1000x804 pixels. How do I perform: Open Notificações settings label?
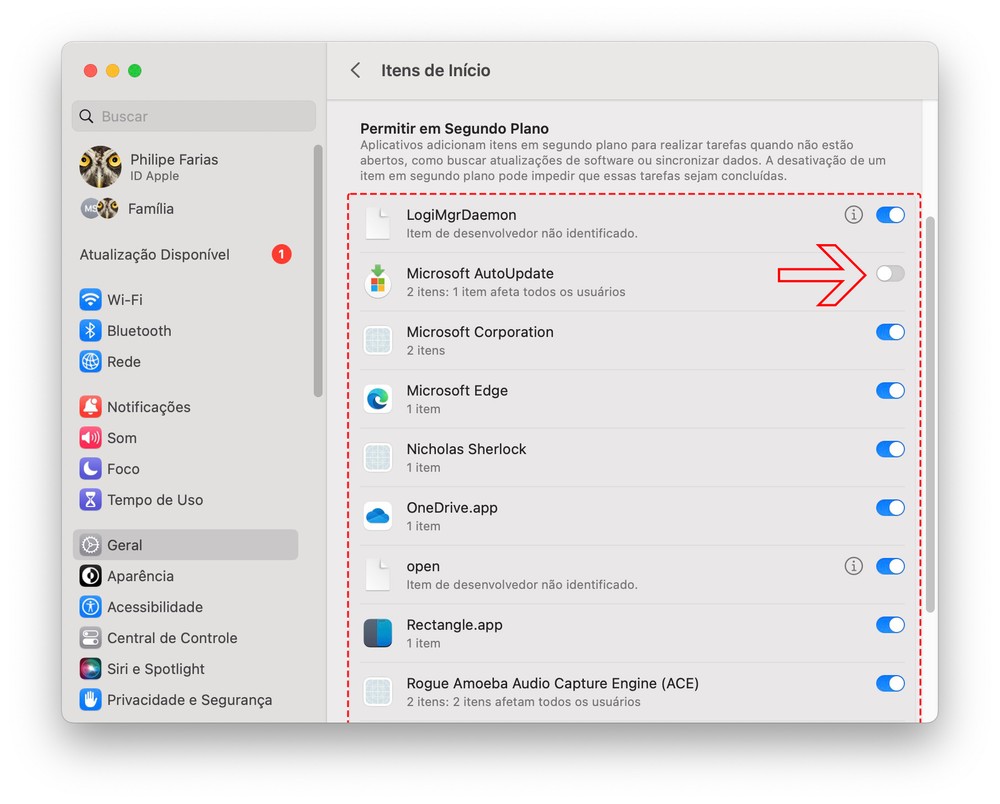click(149, 407)
